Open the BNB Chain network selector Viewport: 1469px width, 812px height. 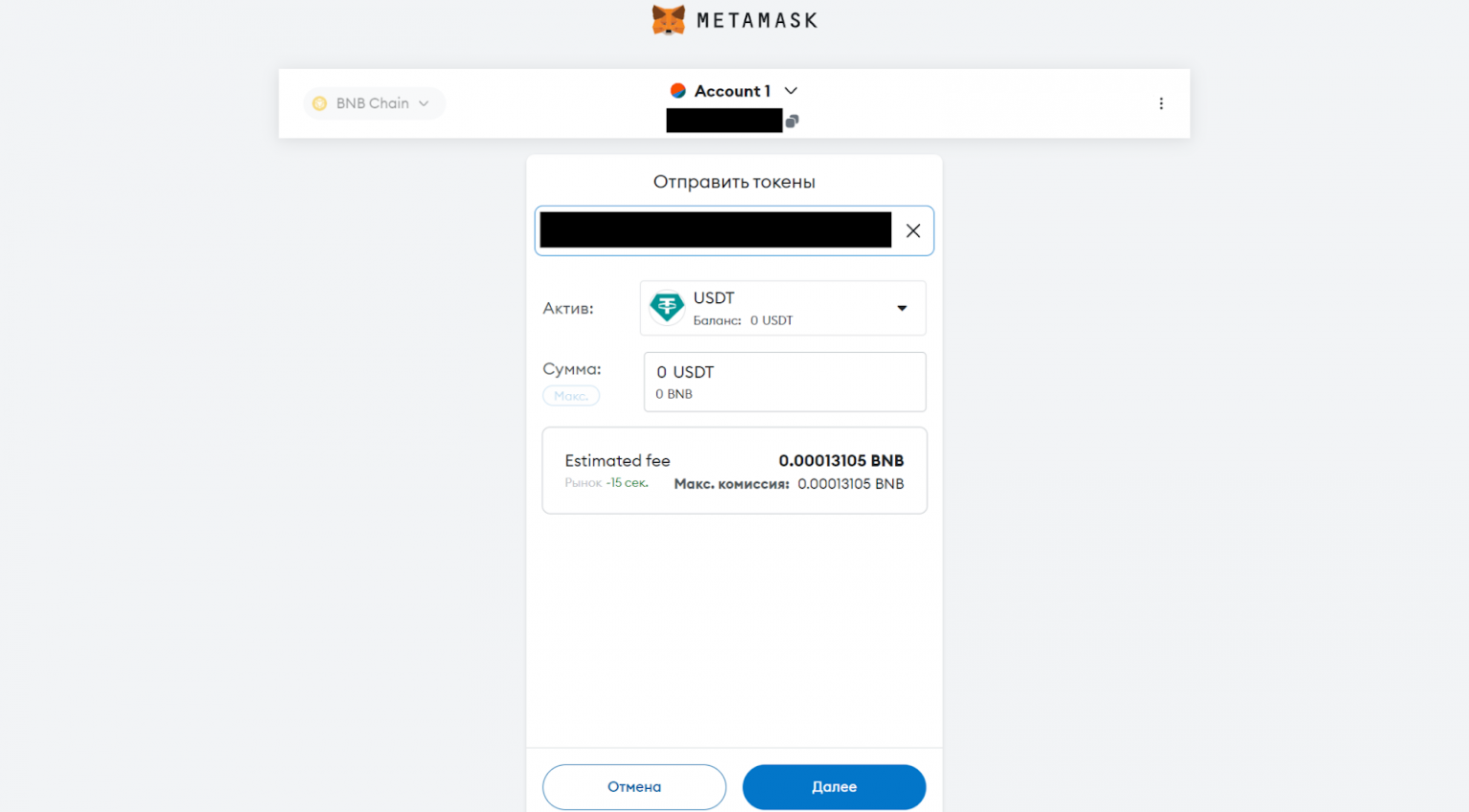point(373,102)
